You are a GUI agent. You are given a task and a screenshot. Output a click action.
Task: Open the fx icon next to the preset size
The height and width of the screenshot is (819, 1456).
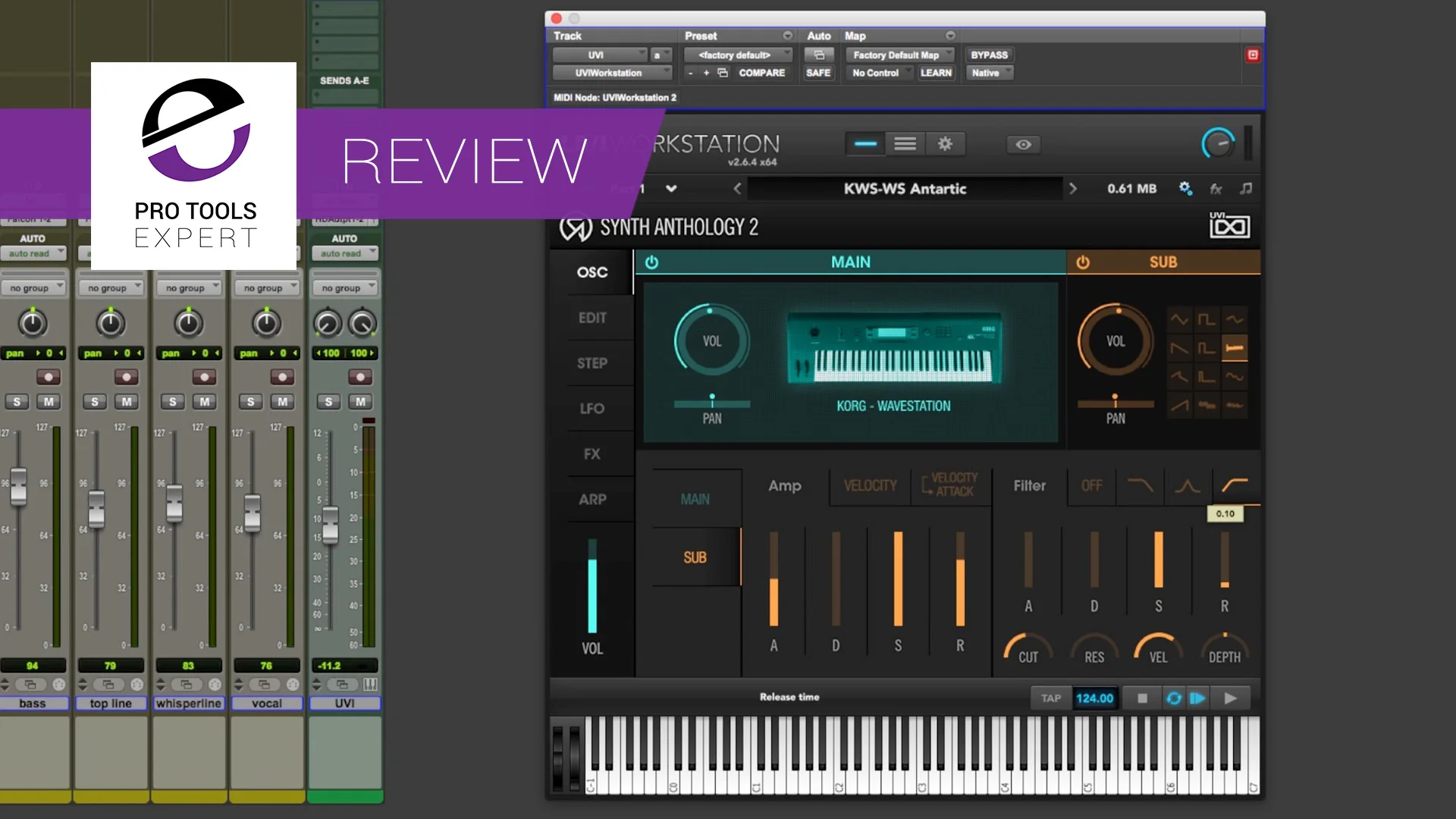[x=1216, y=189]
